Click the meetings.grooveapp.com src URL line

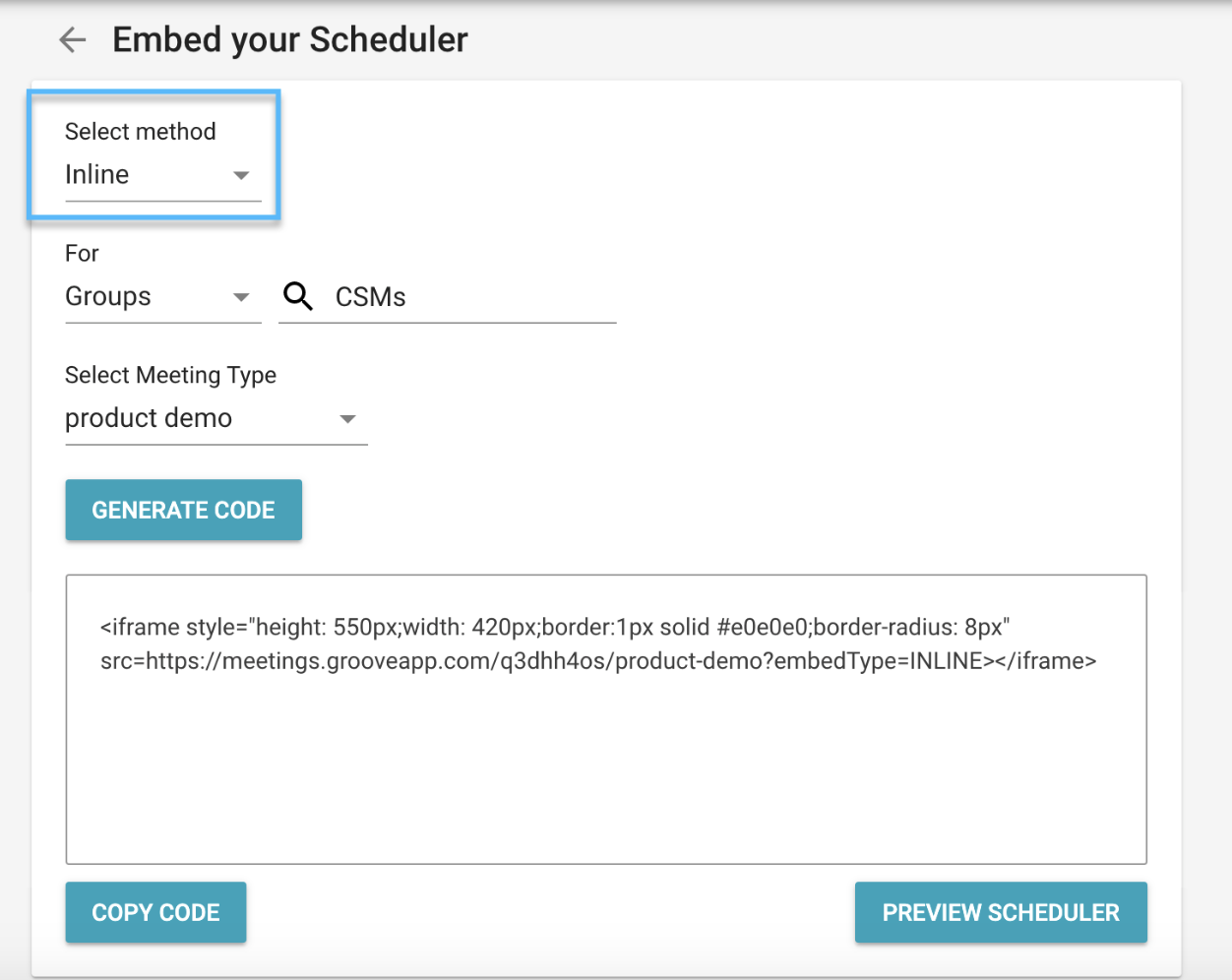pyautogui.click(x=541, y=661)
